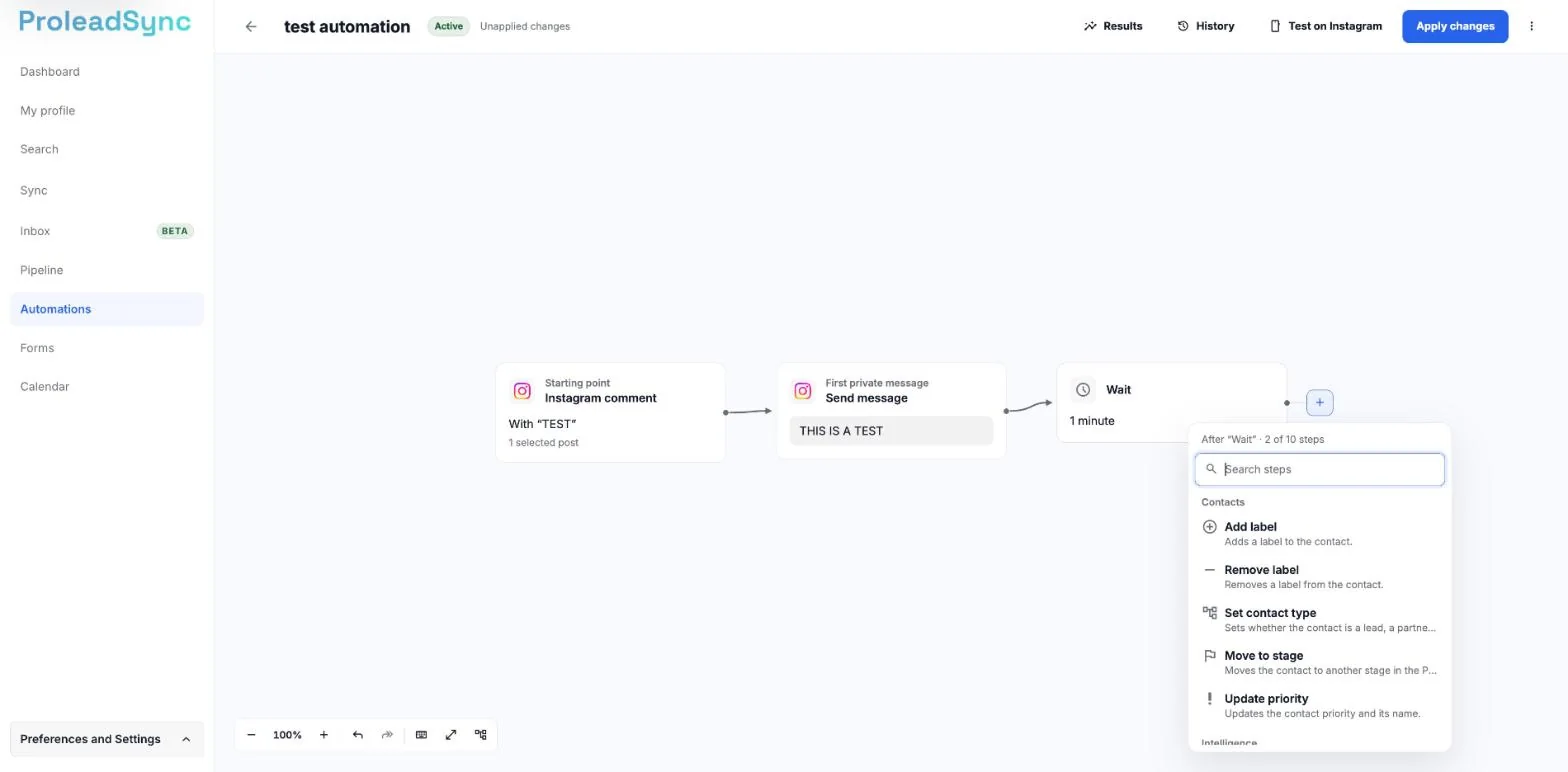
Task: Click the plus button after the Wait step
Action: pos(1319,403)
